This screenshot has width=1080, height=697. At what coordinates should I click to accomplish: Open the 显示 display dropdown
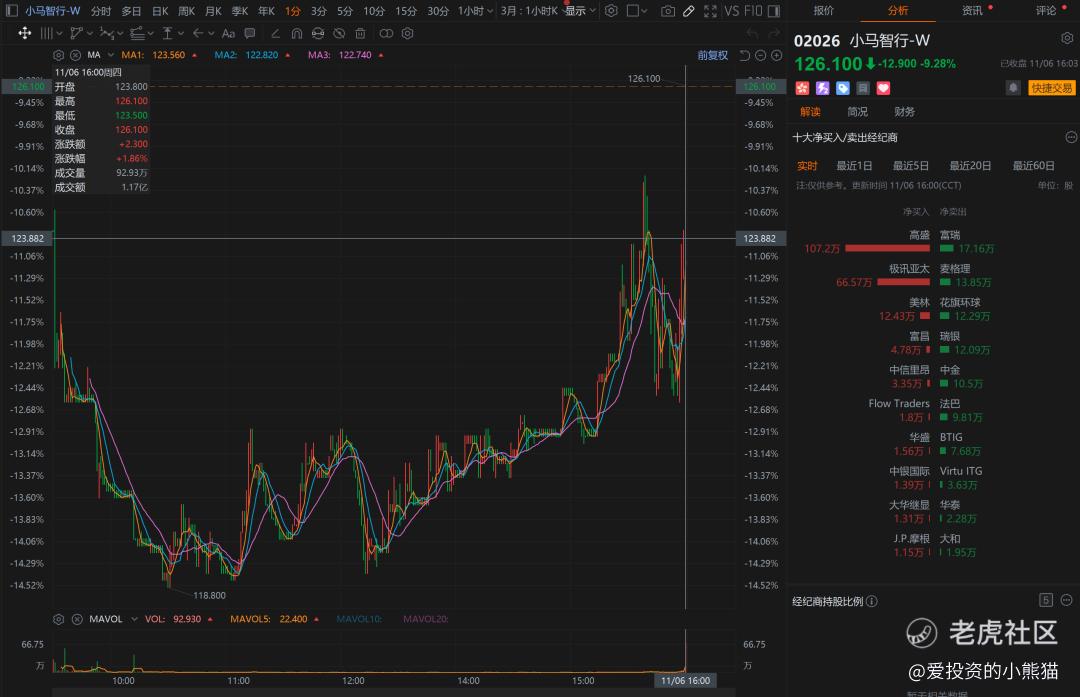pyautogui.click(x=581, y=11)
